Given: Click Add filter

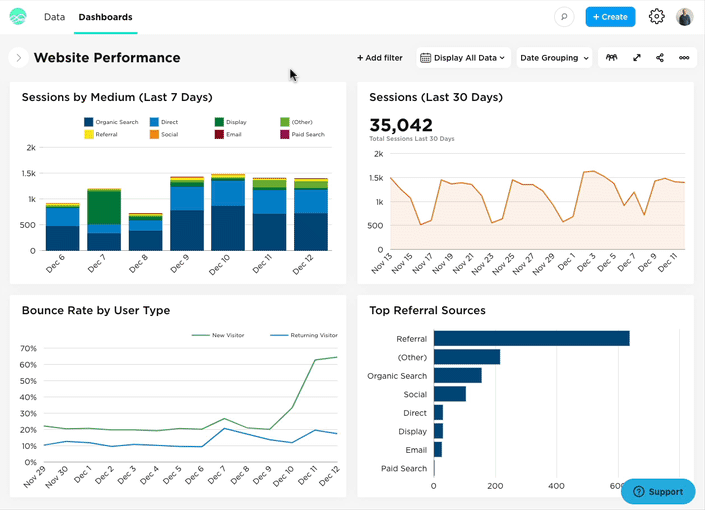Looking at the screenshot, I should (x=380, y=58).
